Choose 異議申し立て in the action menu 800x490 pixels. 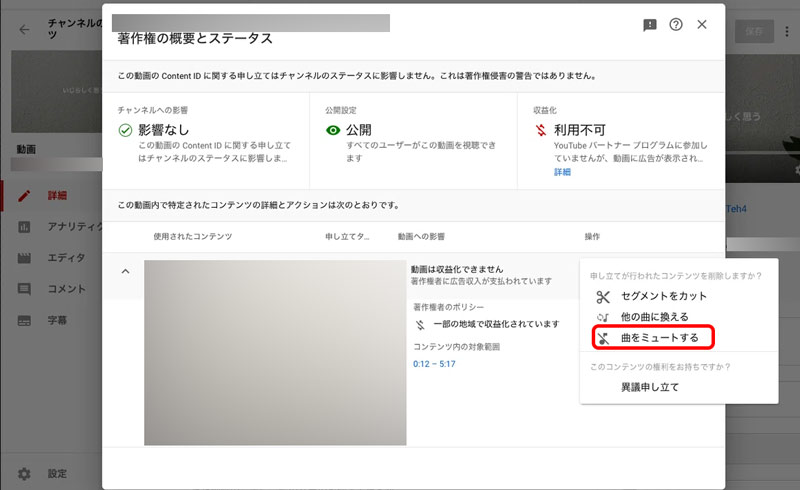click(650, 387)
